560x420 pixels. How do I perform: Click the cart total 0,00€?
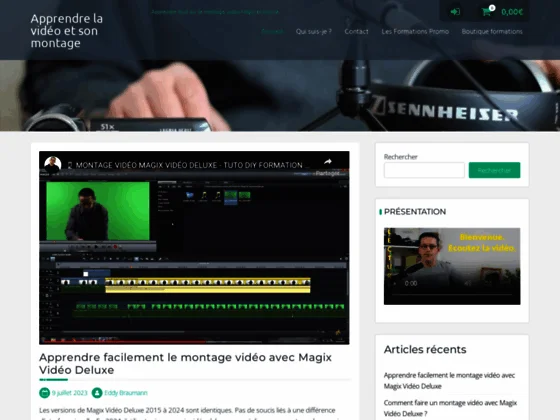(512, 12)
